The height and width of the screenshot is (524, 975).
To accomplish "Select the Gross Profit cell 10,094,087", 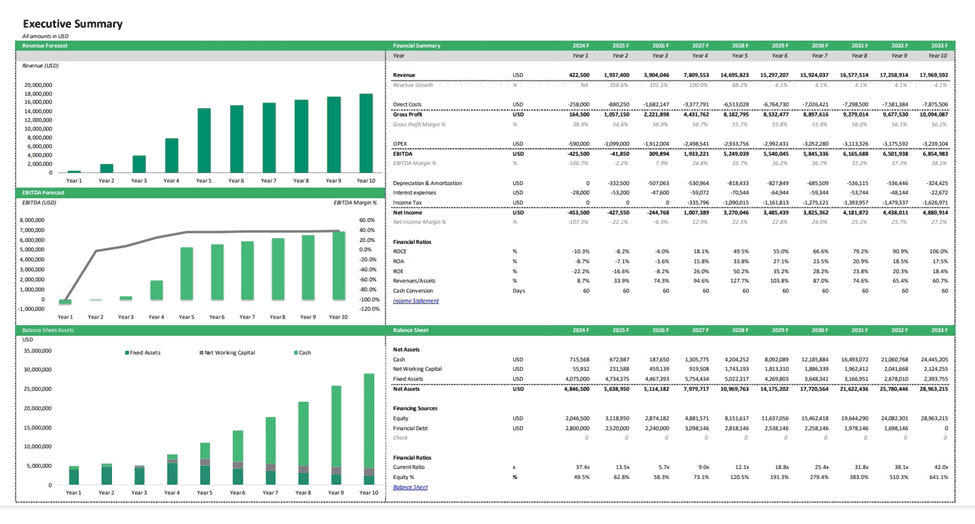I will coord(933,114).
